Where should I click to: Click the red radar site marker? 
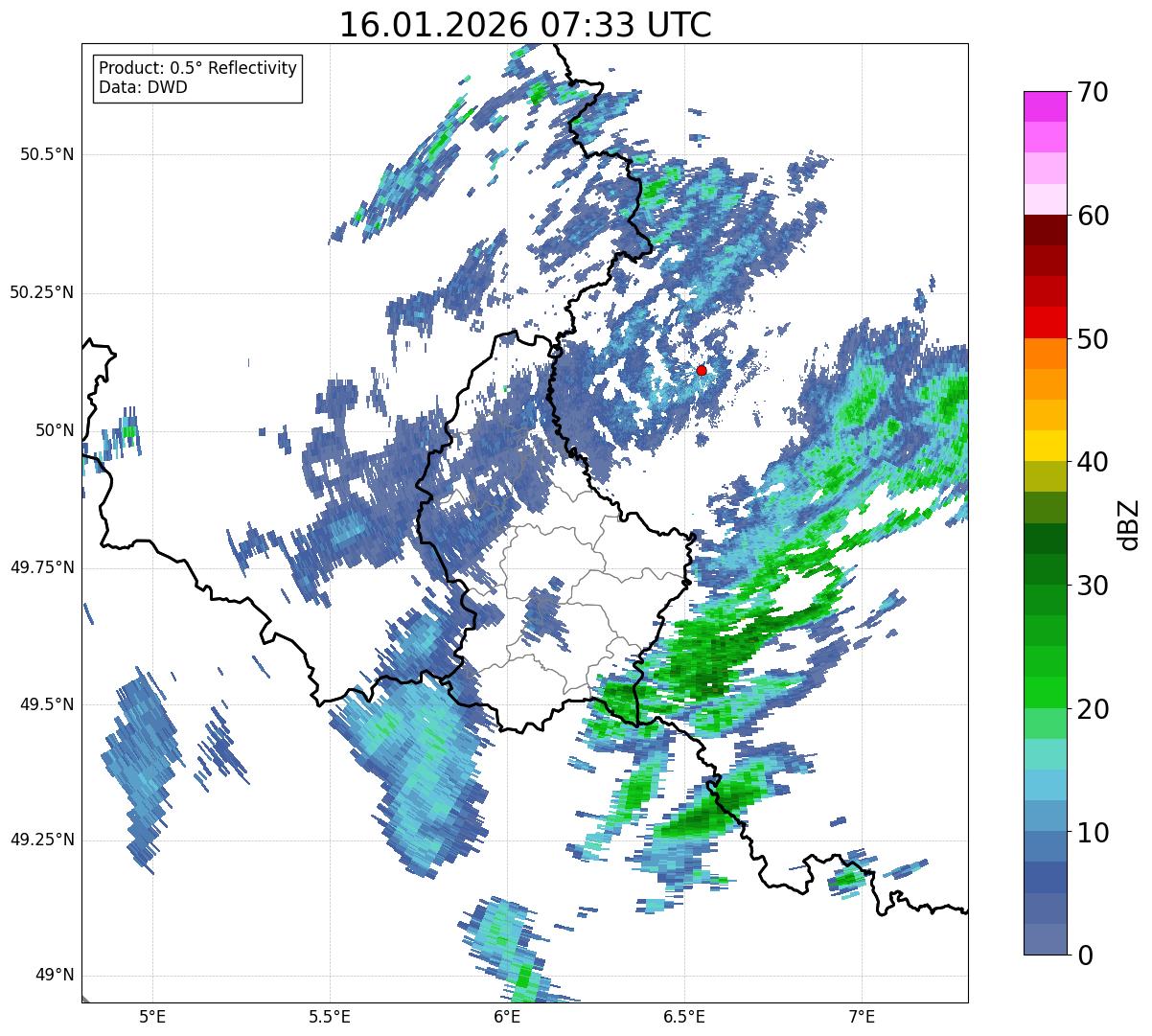point(702,370)
